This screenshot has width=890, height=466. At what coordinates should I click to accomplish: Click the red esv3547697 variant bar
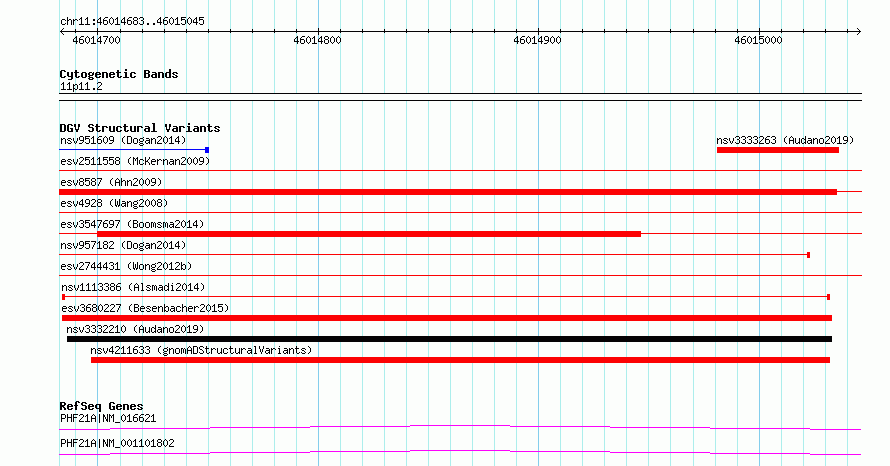pyautogui.click(x=369, y=234)
